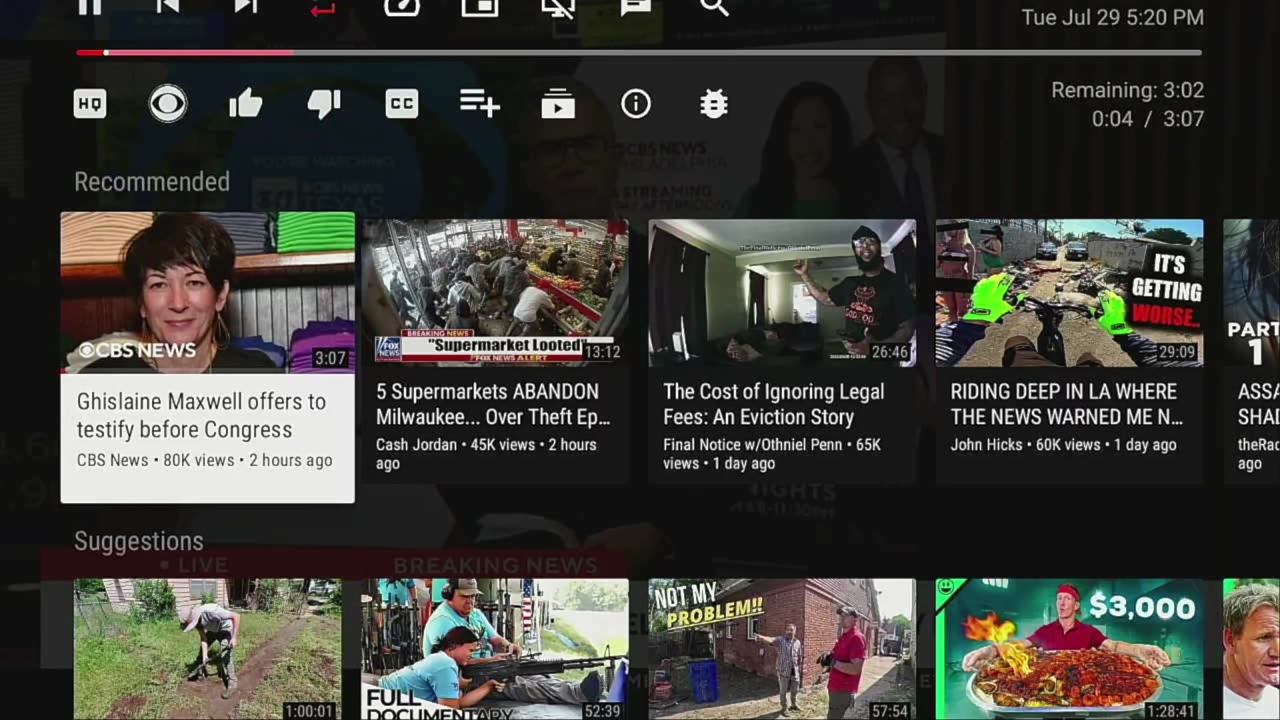The image size is (1280, 720).
Task: Toggle the screen-off icon
Action: 558,7
